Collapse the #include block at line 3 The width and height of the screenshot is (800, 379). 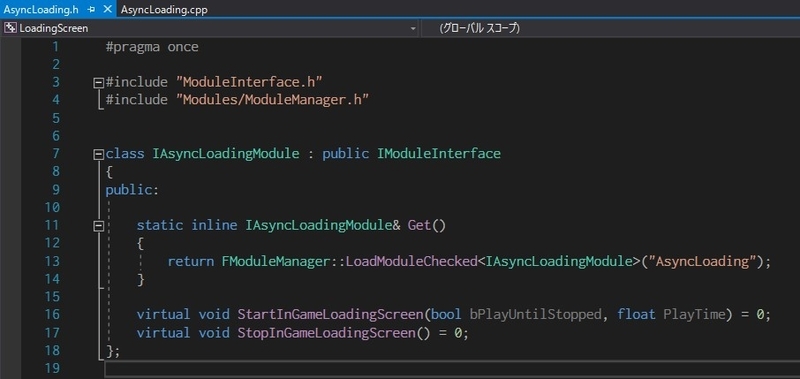coord(98,83)
